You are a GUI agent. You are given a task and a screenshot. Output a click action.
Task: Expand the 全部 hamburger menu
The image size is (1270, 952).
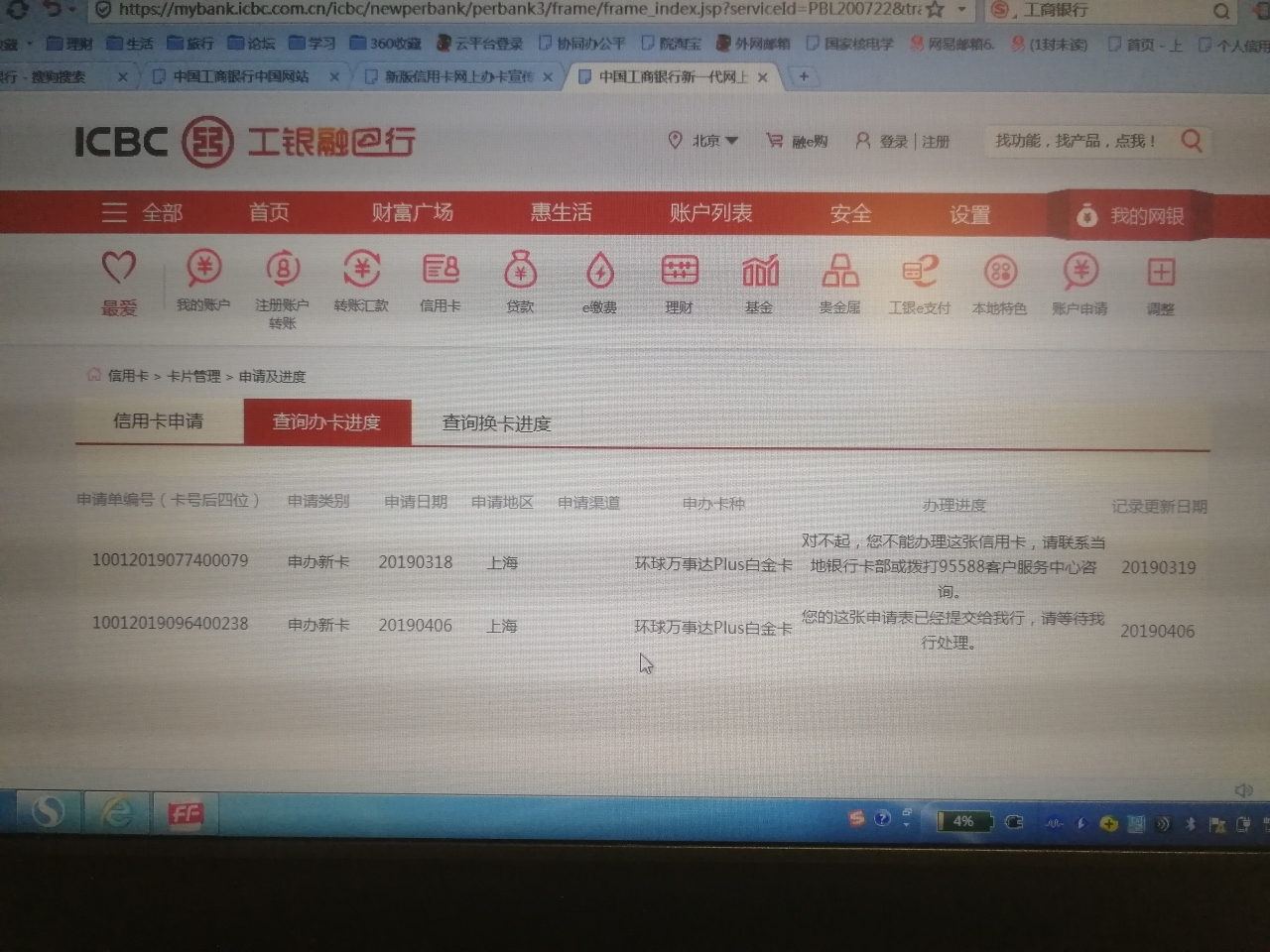pos(142,212)
